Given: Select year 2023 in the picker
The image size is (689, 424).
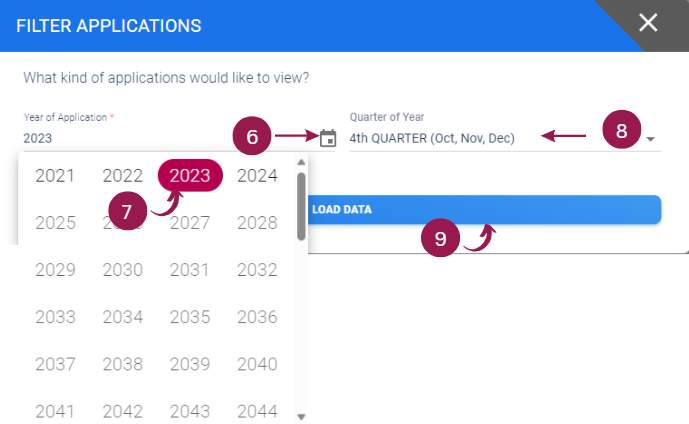Looking at the screenshot, I should [x=190, y=175].
